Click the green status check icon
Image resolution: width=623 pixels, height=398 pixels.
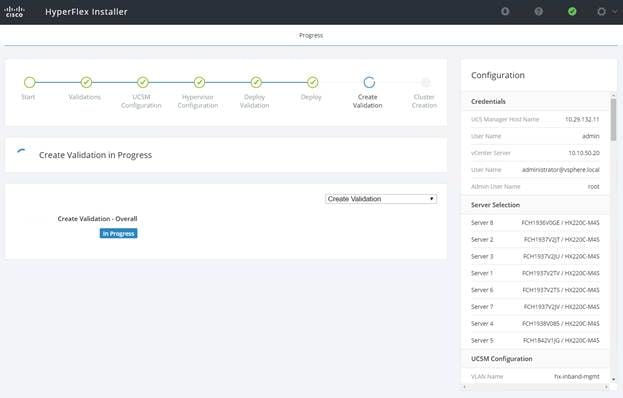click(x=572, y=12)
